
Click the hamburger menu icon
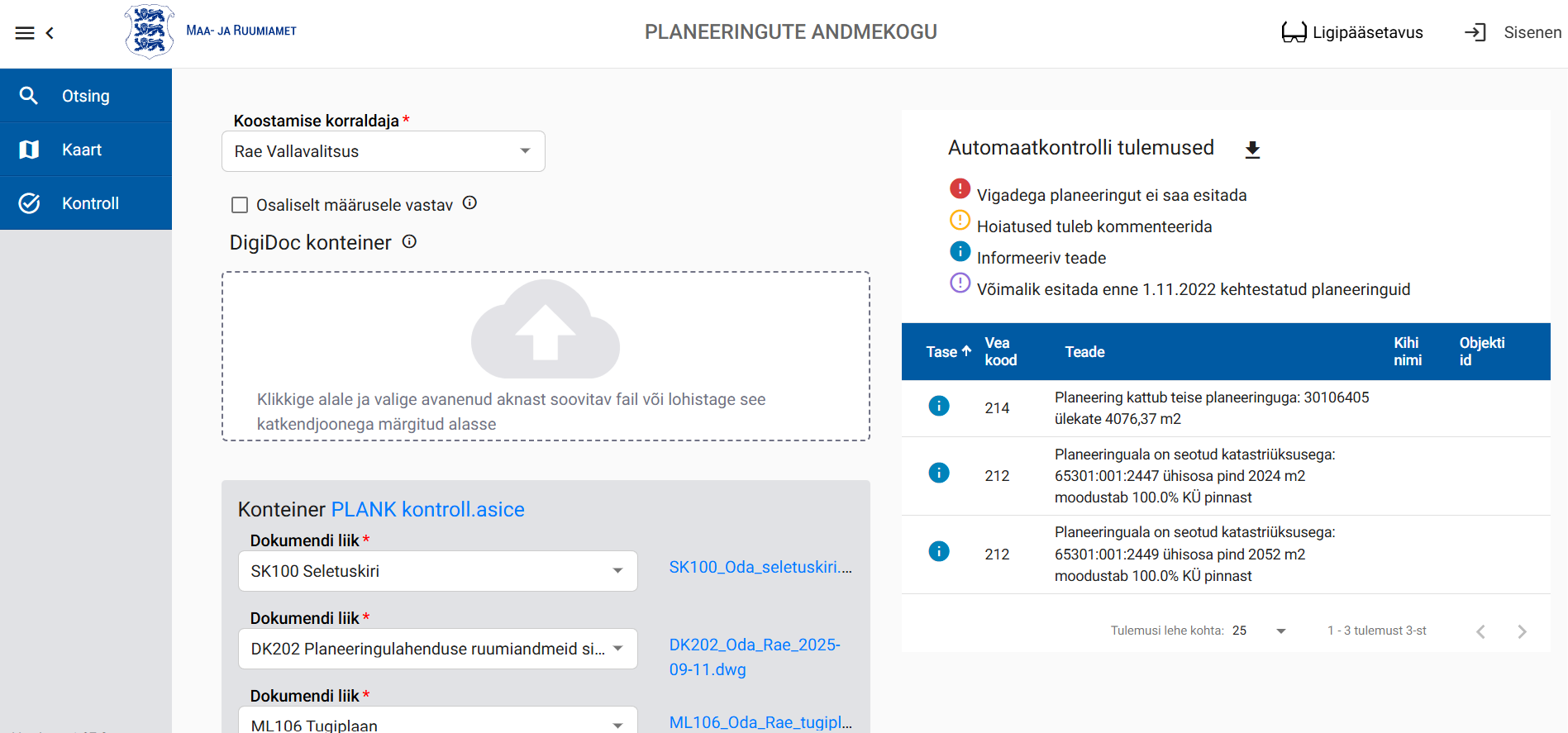(25, 33)
